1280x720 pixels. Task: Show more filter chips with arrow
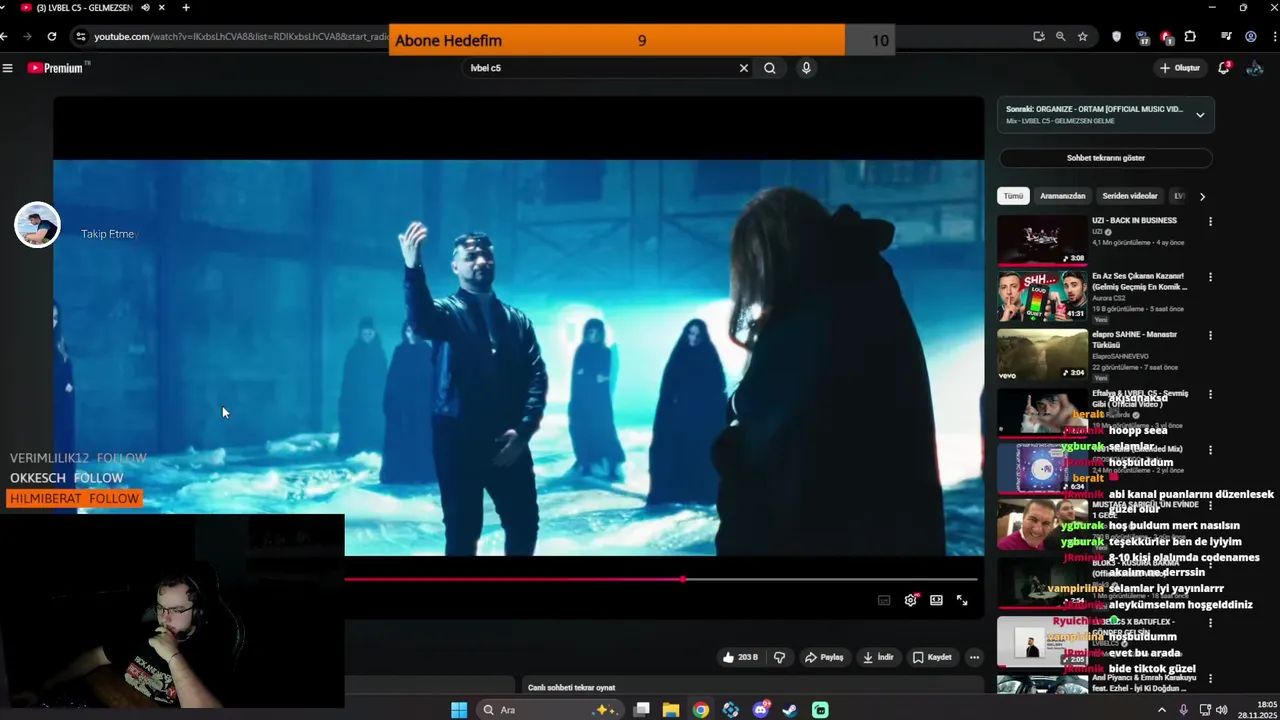tap(1202, 197)
